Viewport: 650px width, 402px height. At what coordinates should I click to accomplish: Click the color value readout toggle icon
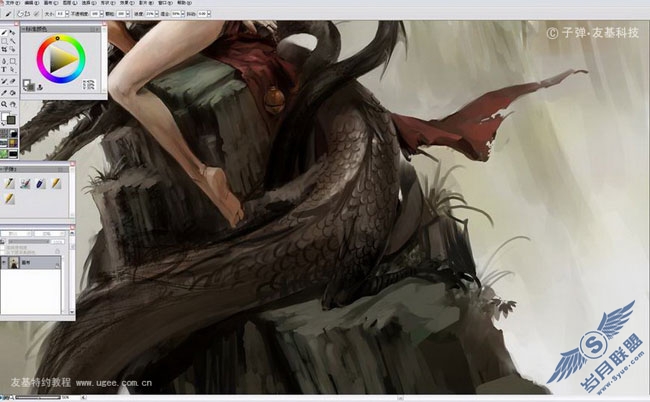pos(89,85)
